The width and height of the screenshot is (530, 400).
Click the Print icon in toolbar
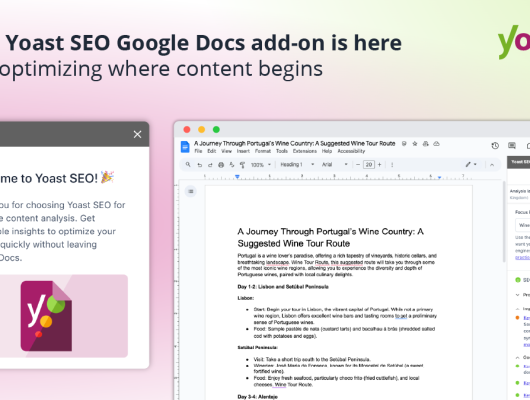point(221,165)
